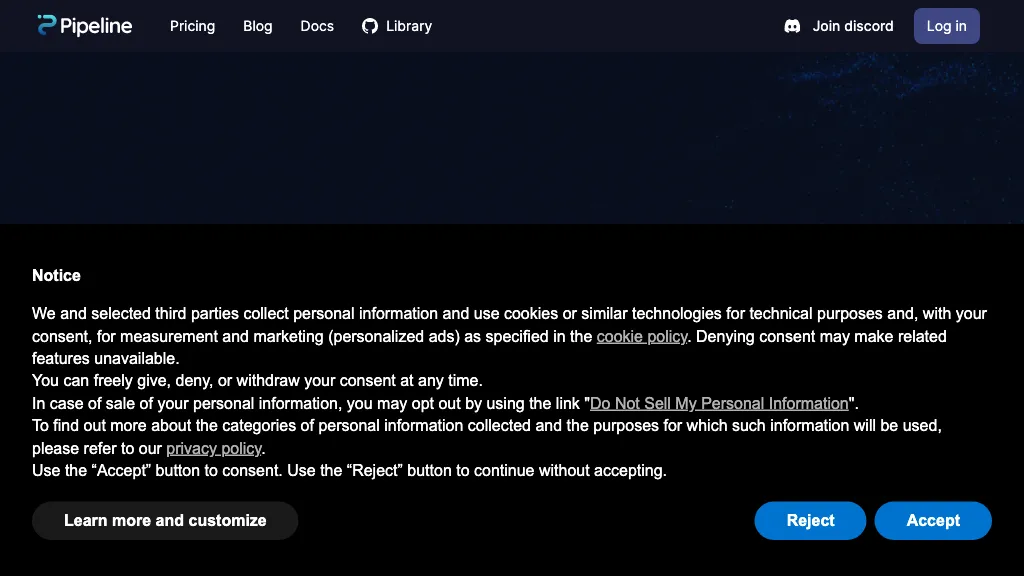Click the sentence starting "Use the Accept button"
The height and width of the screenshot is (576, 1024).
pyautogui.click(x=349, y=470)
